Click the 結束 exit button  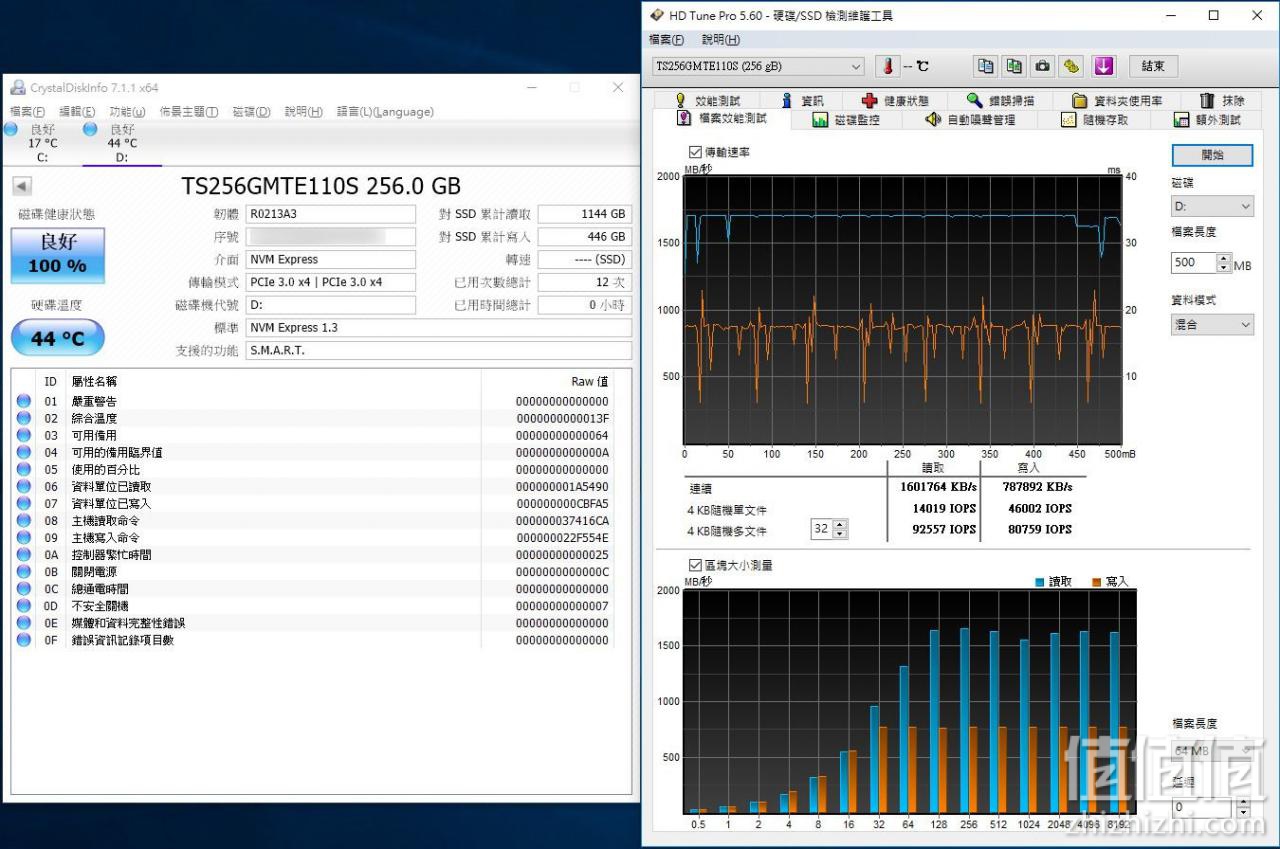click(1153, 66)
